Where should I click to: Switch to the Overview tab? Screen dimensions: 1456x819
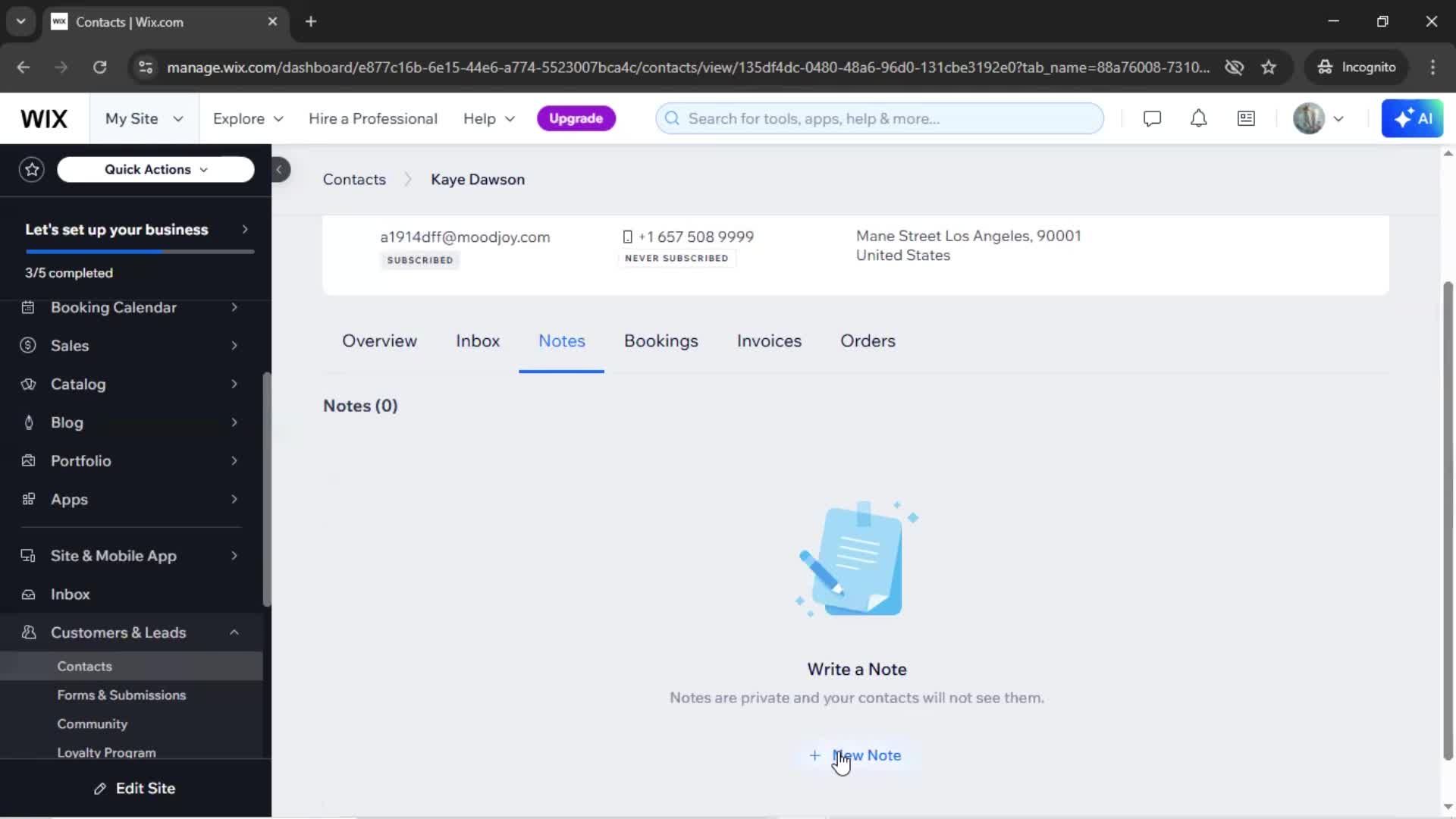(379, 341)
